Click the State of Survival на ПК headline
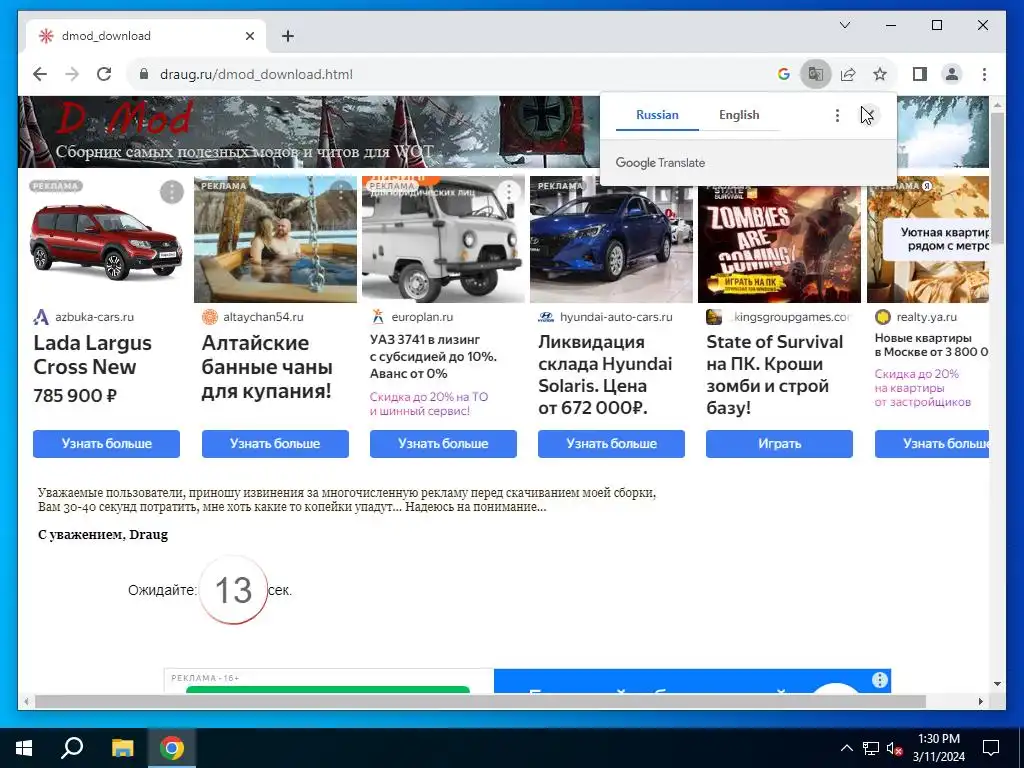The image size is (1024, 768). (775, 375)
